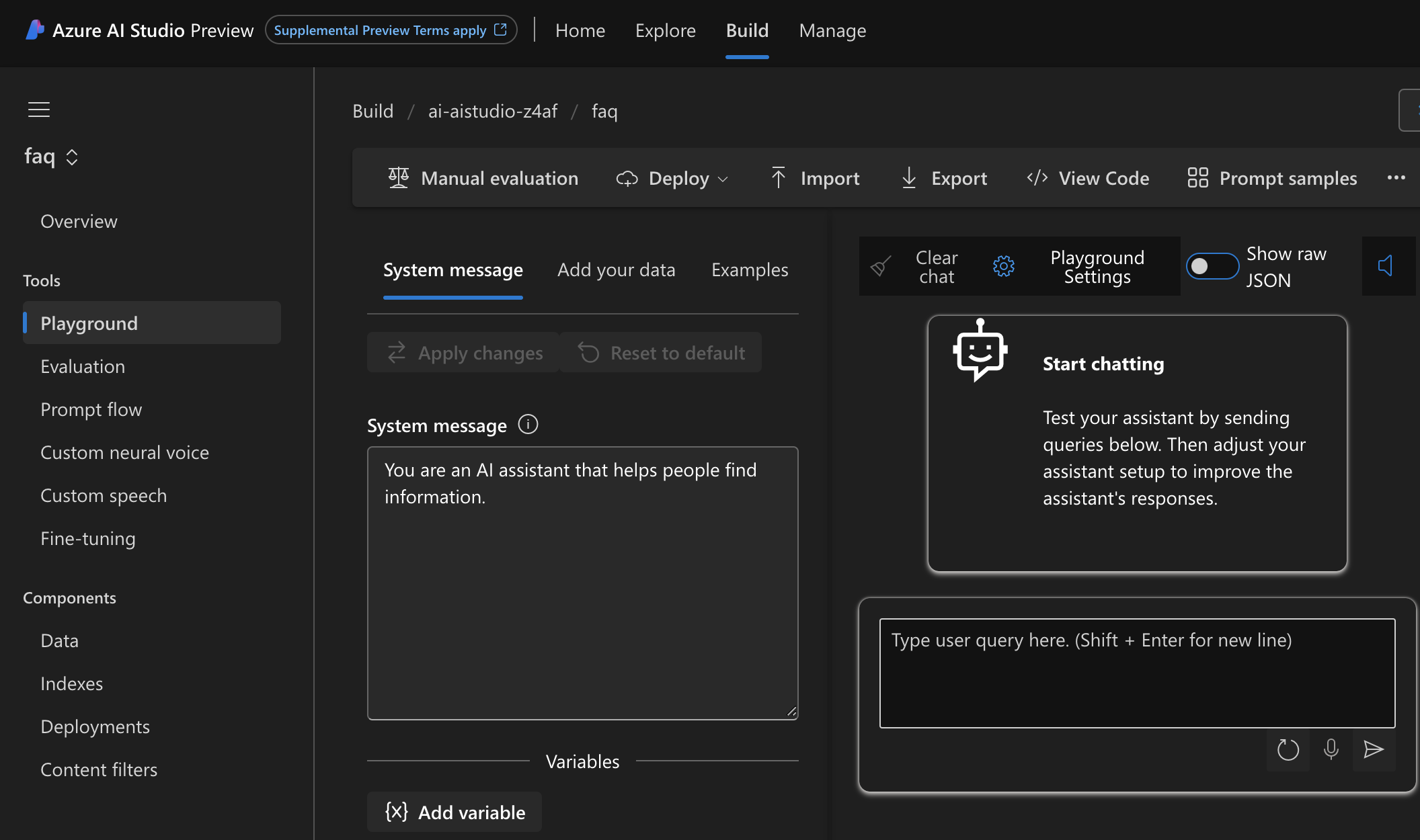1420x840 pixels.
Task: Click the regenerate circular arrow icon
Action: [1288, 749]
